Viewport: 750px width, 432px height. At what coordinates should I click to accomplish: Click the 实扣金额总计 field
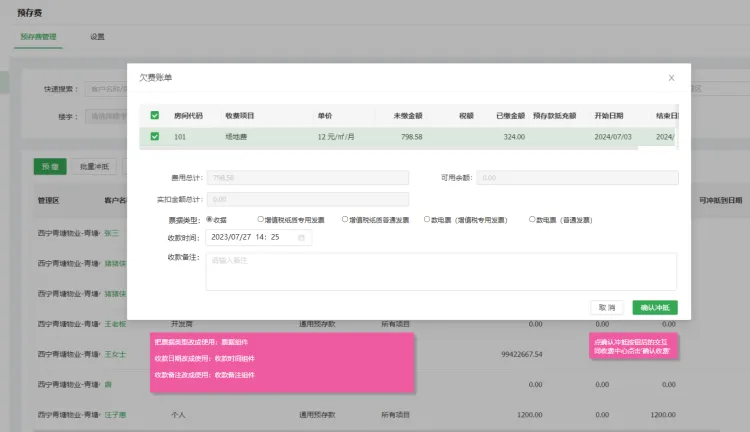[x=308, y=199]
